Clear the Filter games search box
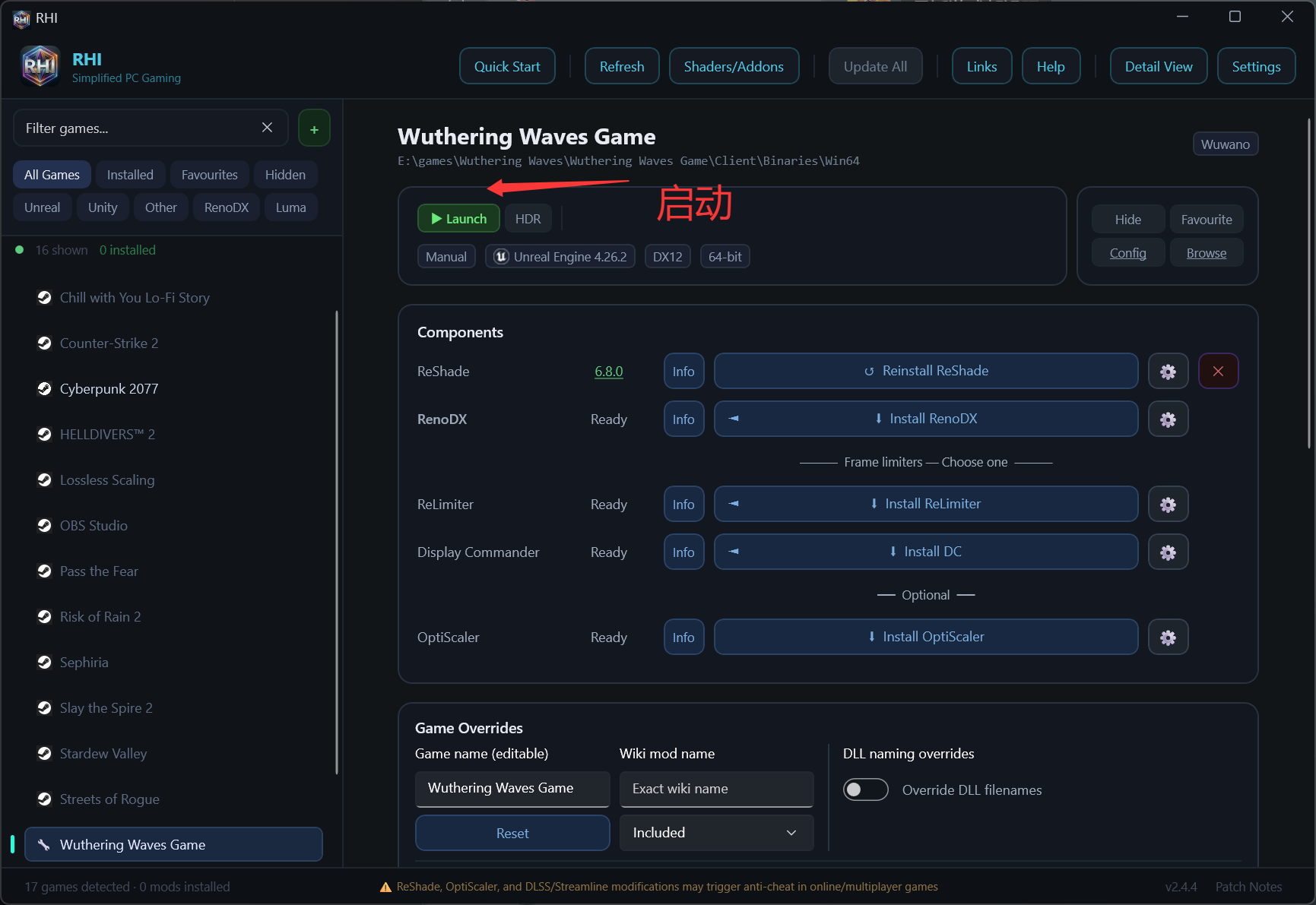 coord(267,128)
